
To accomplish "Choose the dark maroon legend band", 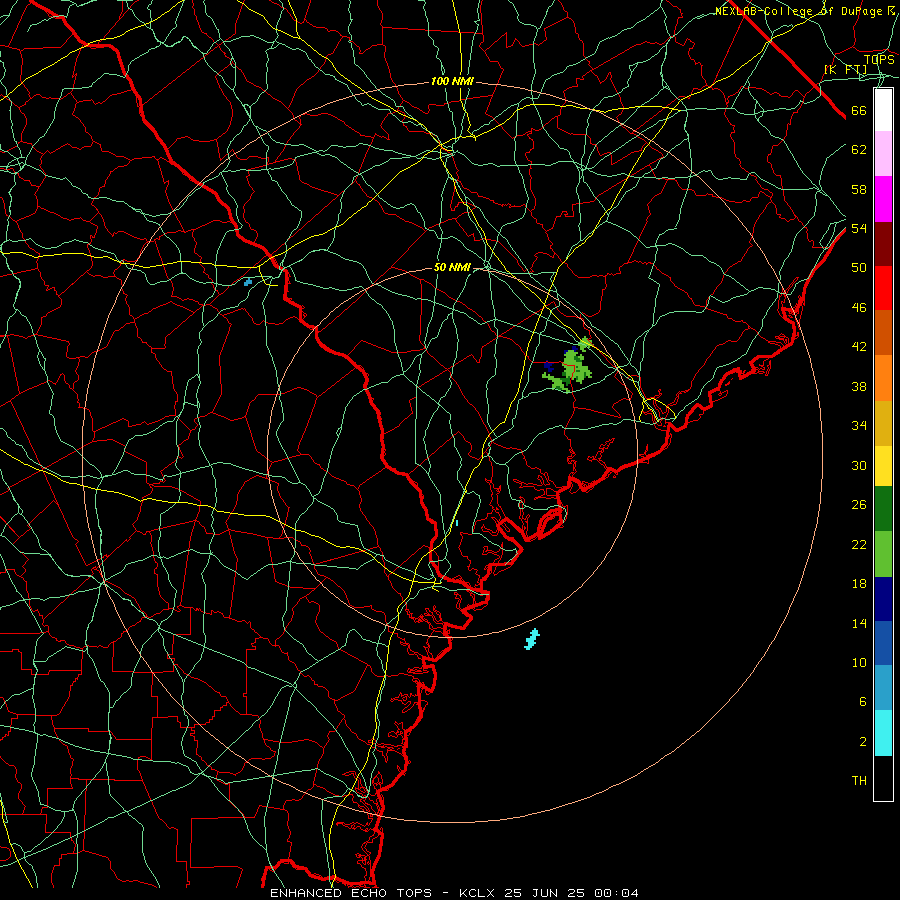I will click(883, 244).
